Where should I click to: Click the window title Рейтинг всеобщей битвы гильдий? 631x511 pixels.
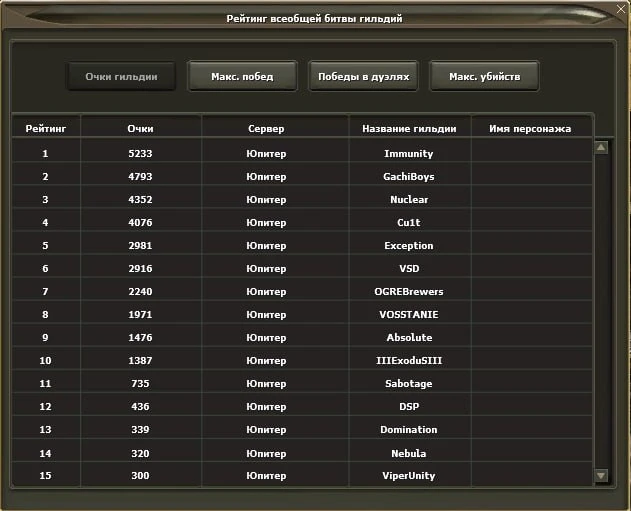coord(314,19)
